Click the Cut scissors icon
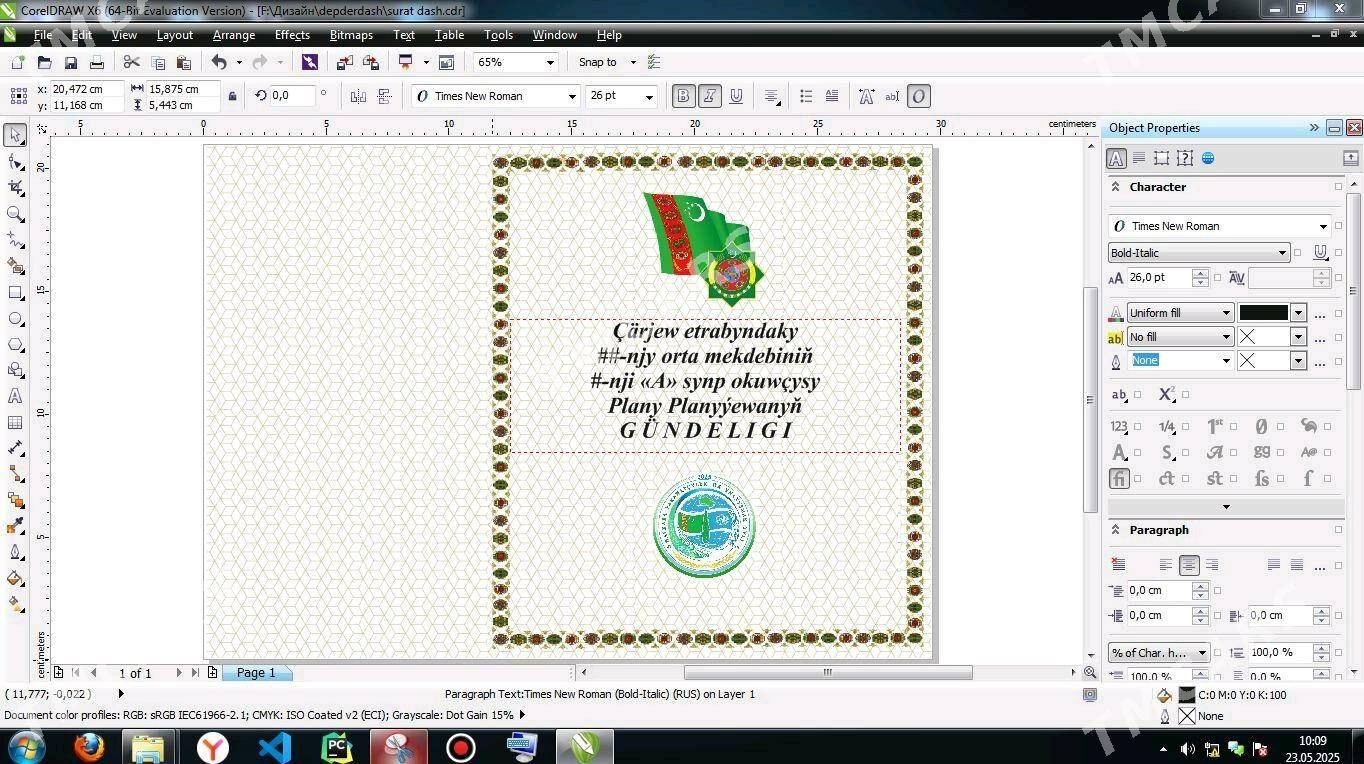This screenshot has width=1364, height=764. tap(131, 62)
